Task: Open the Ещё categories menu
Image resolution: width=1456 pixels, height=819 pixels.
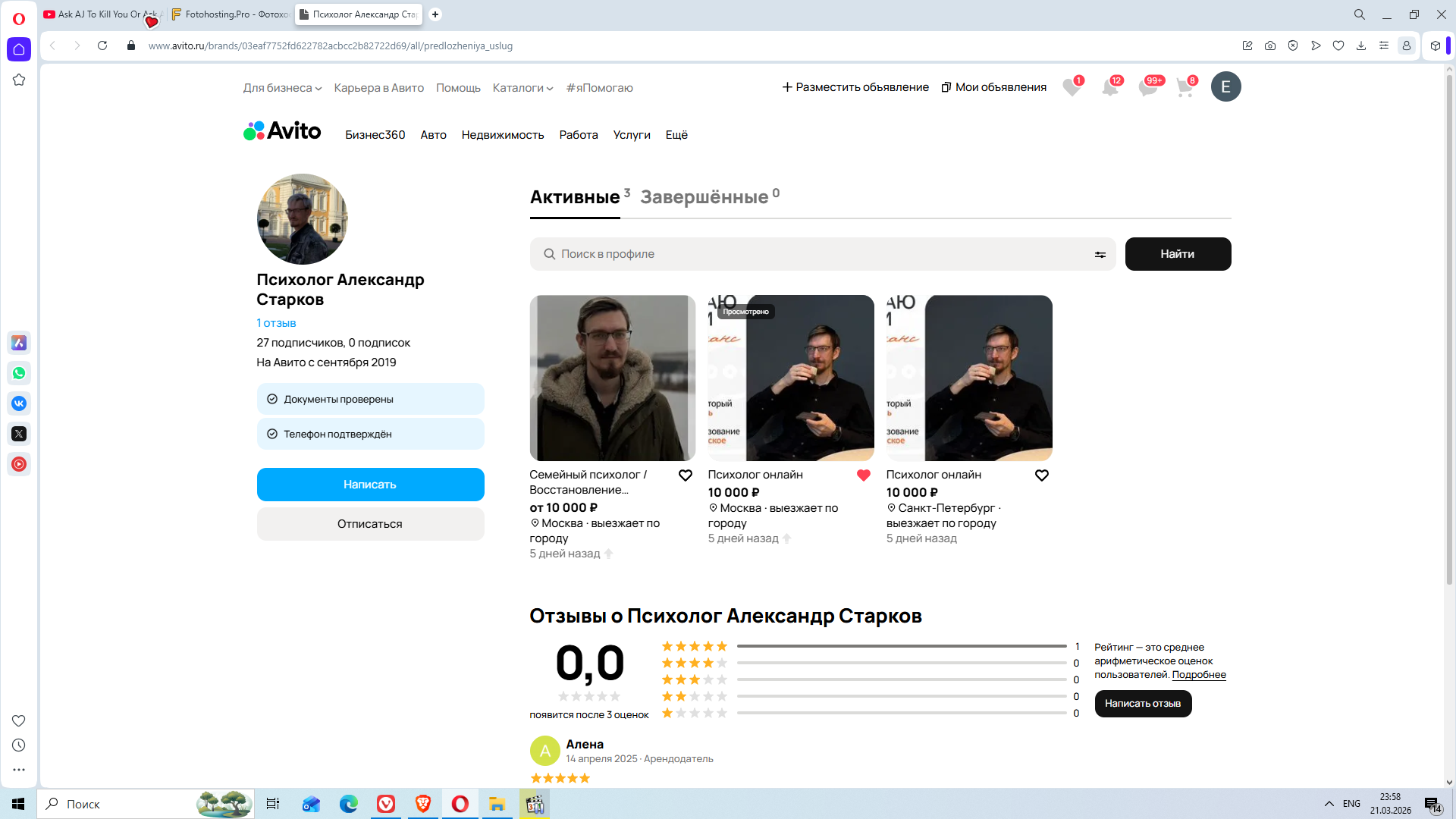Action: (676, 135)
